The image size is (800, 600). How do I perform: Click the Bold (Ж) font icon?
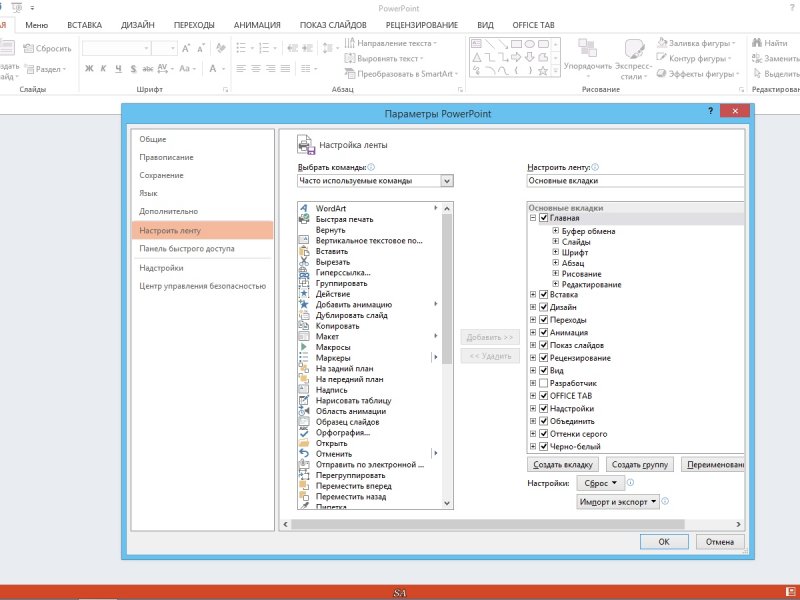(89, 68)
